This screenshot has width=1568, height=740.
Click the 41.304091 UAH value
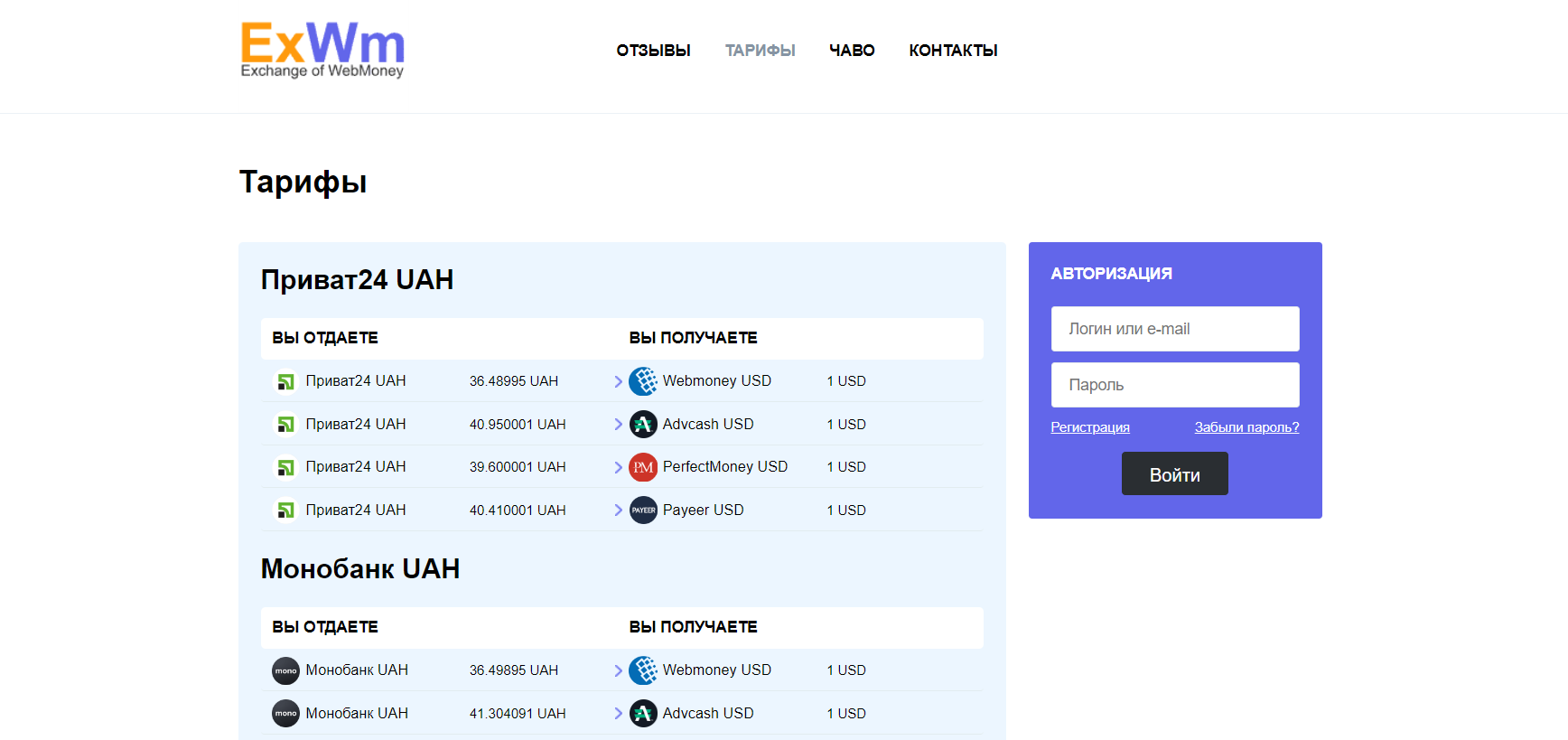coord(518,714)
